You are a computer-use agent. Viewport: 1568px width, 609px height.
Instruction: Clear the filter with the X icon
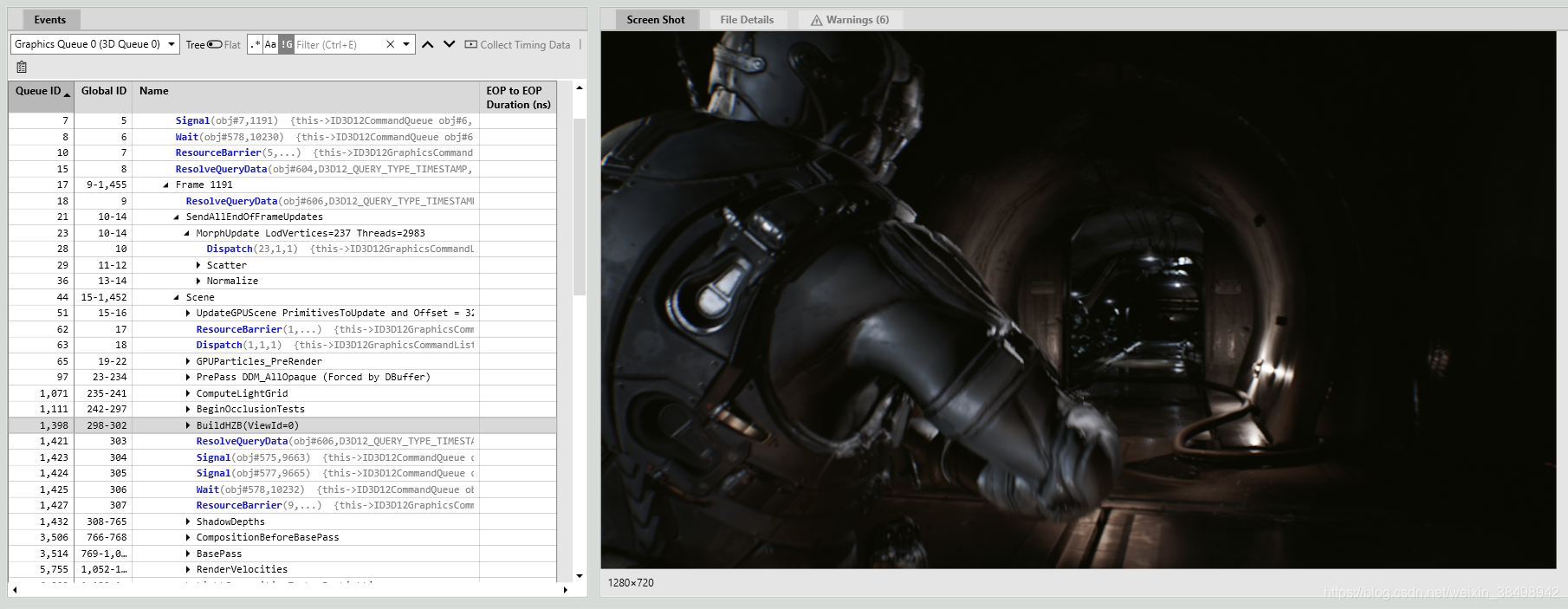391,44
